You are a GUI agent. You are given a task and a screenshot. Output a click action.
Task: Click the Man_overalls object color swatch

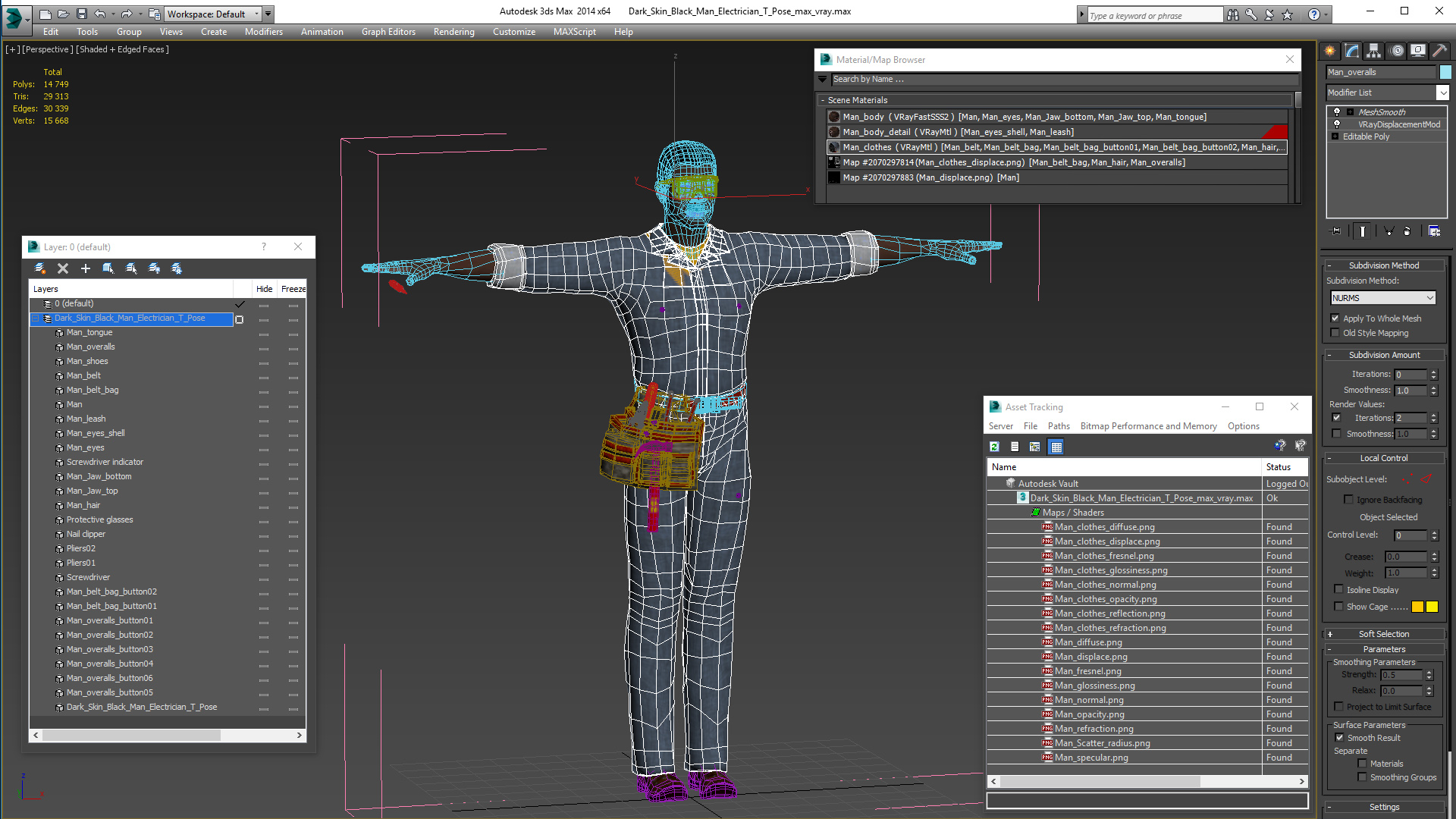point(1445,72)
